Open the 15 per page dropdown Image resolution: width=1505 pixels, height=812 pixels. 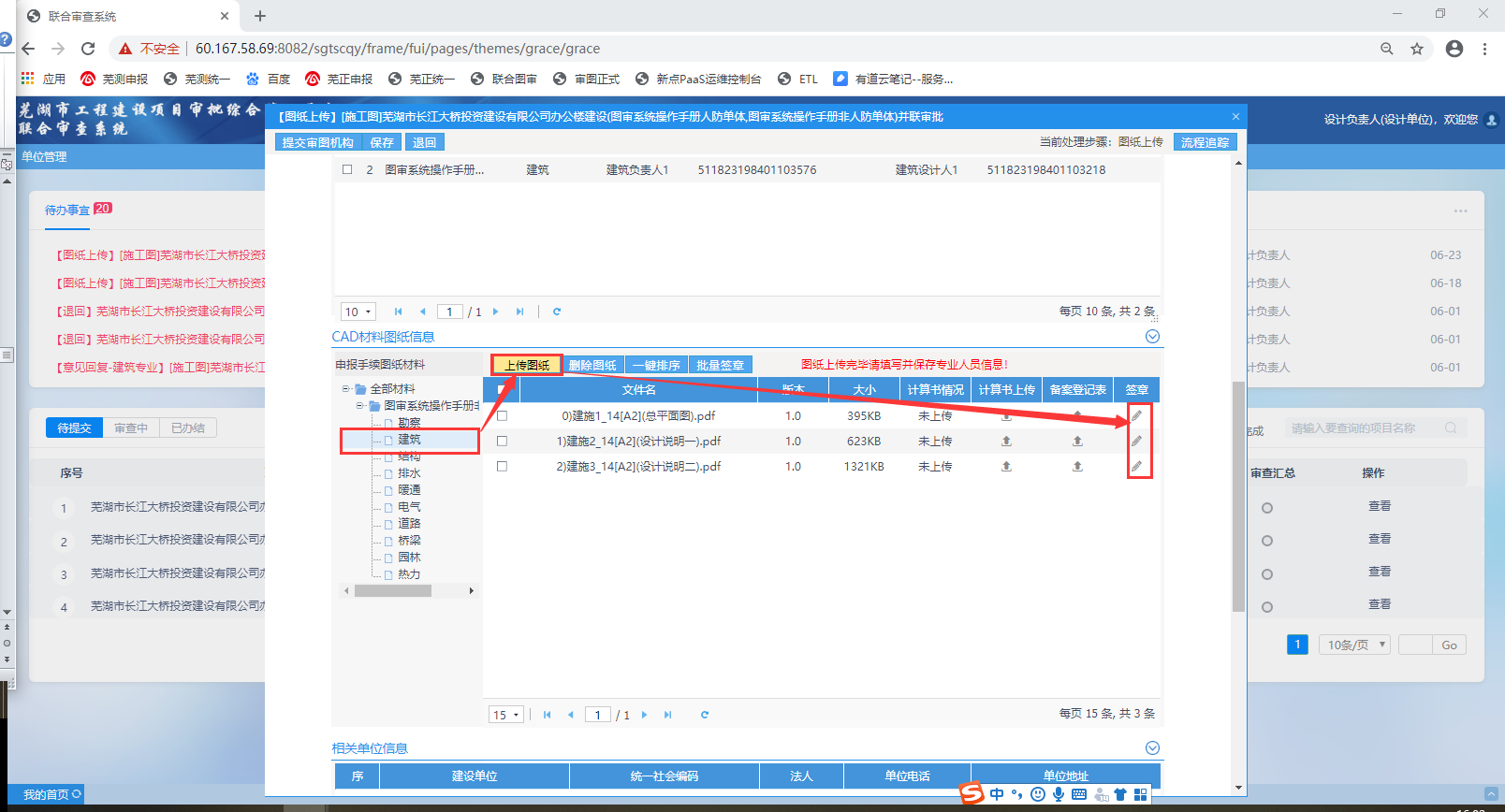coord(506,715)
